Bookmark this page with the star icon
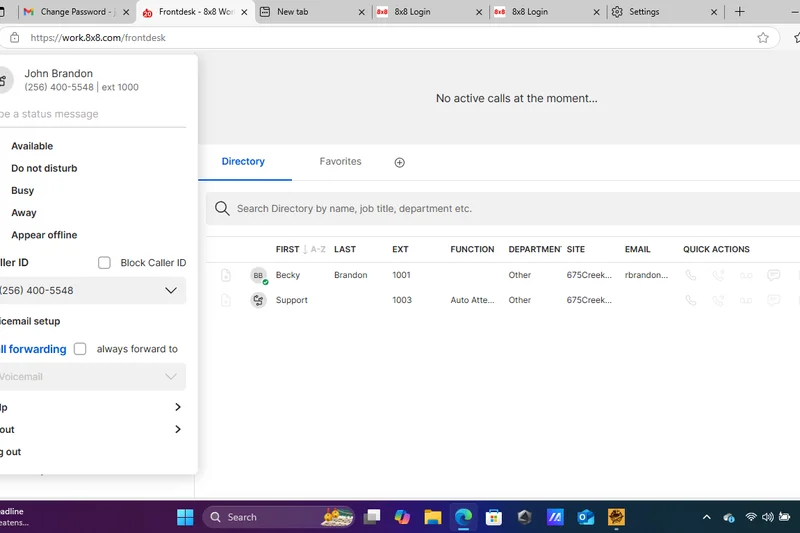The width and height of the screenshot is (800, 533). pos(763,38)
